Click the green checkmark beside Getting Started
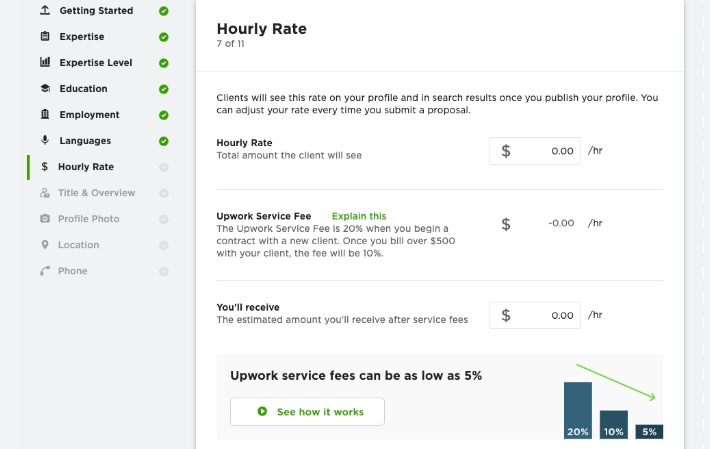This screenshot has height=449, width=710. pyautogui.click(x=164, y=11)
